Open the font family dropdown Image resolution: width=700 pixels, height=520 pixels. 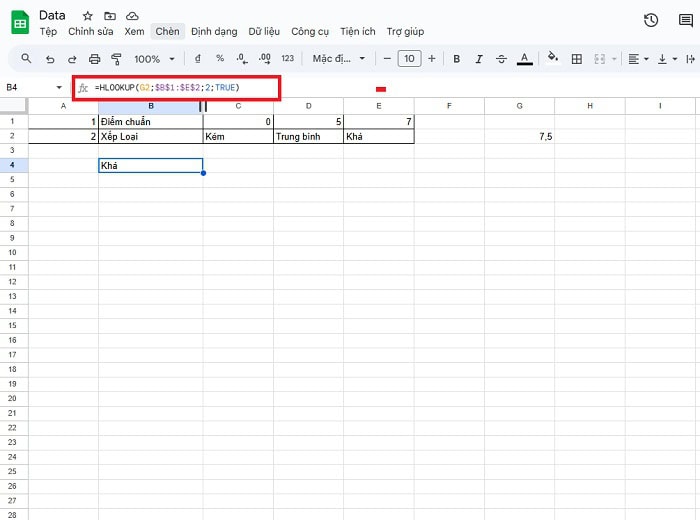tap(339, 59)
